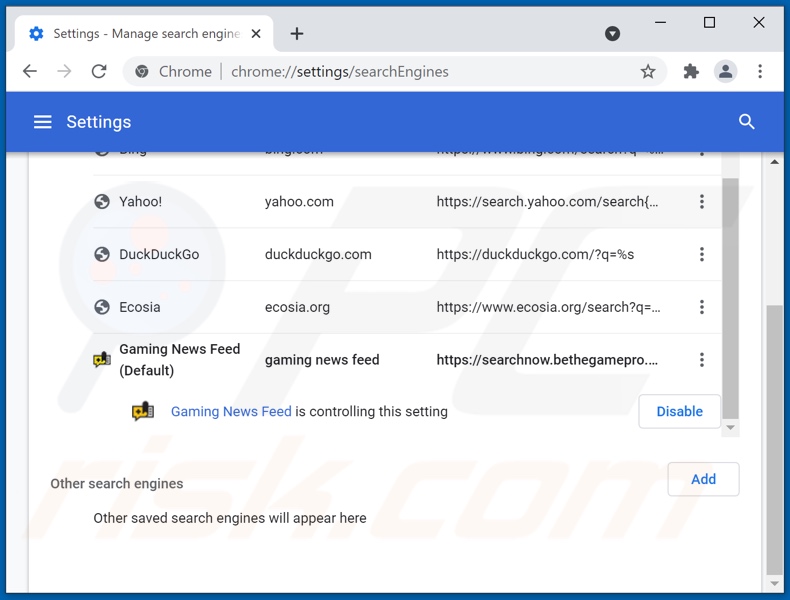Click the back navigation arrow

[x=30, y=72]
